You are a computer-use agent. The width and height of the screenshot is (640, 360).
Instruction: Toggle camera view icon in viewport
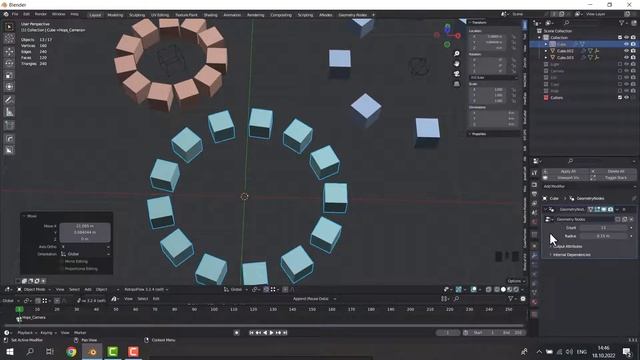pyautogui.click(x=457, y=74)
